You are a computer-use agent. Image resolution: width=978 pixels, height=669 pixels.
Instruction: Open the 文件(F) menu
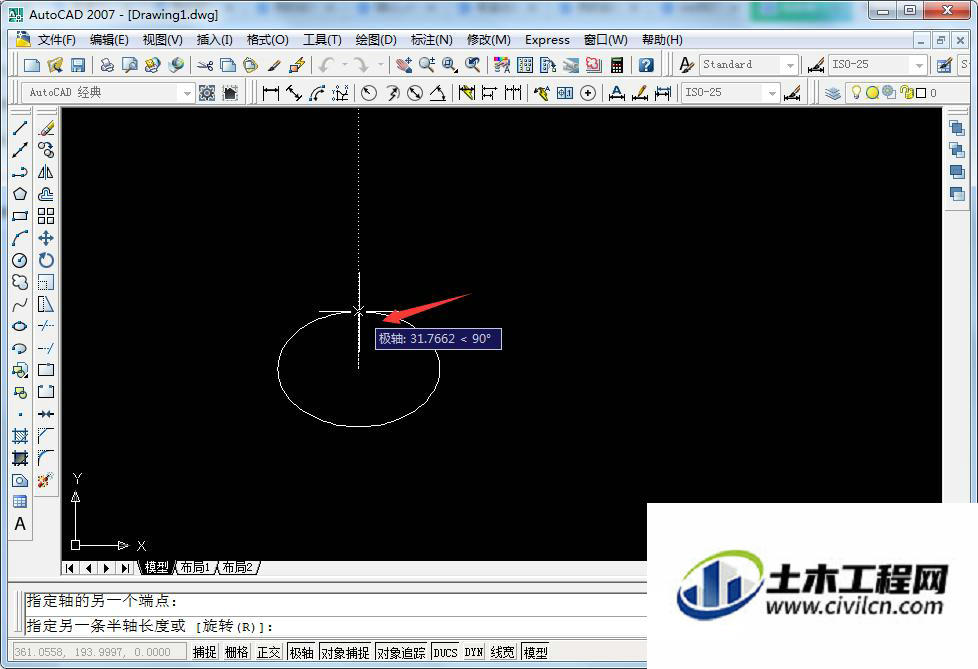point(56,40)
